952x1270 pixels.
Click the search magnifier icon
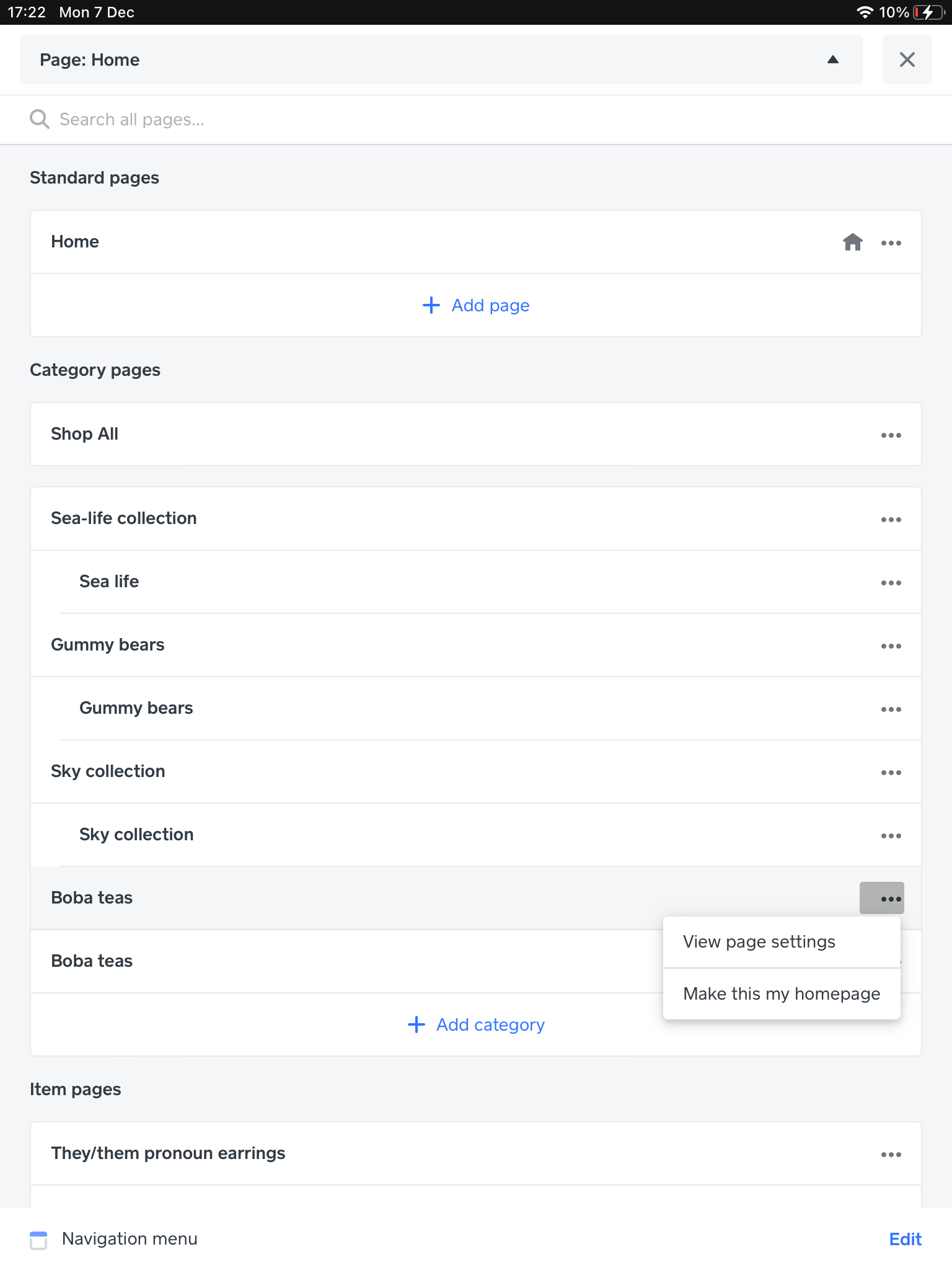click(x=40, y=119)
